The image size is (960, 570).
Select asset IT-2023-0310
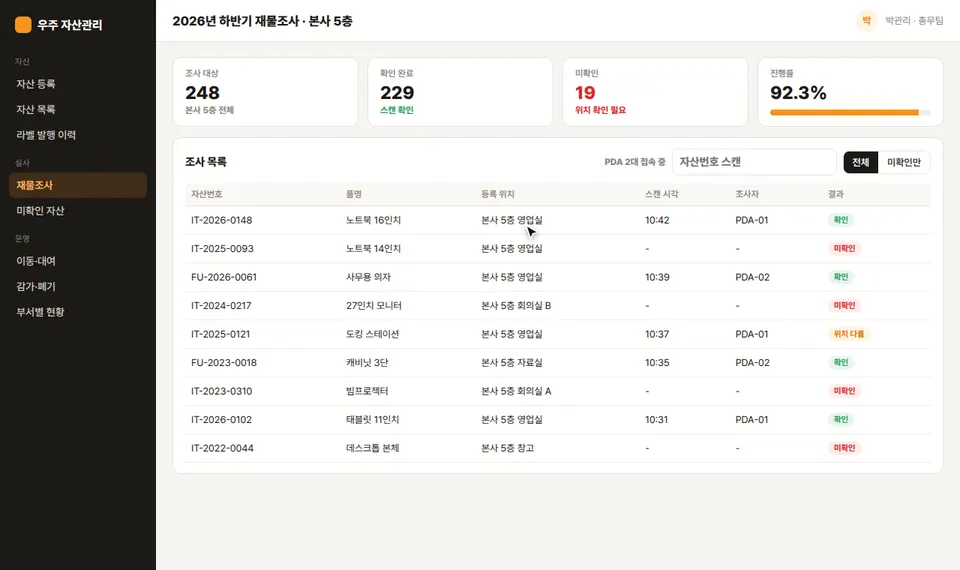coord(222,391)
